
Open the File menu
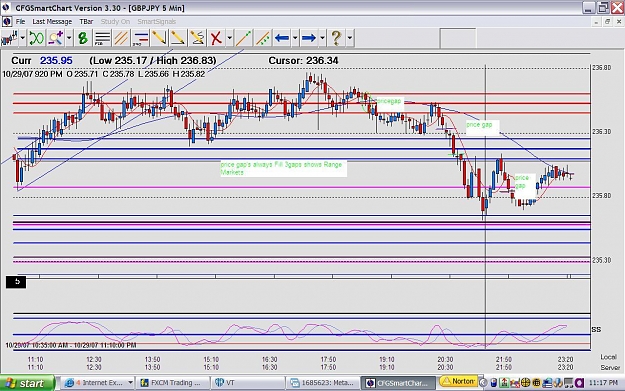(x=20, y=22)
